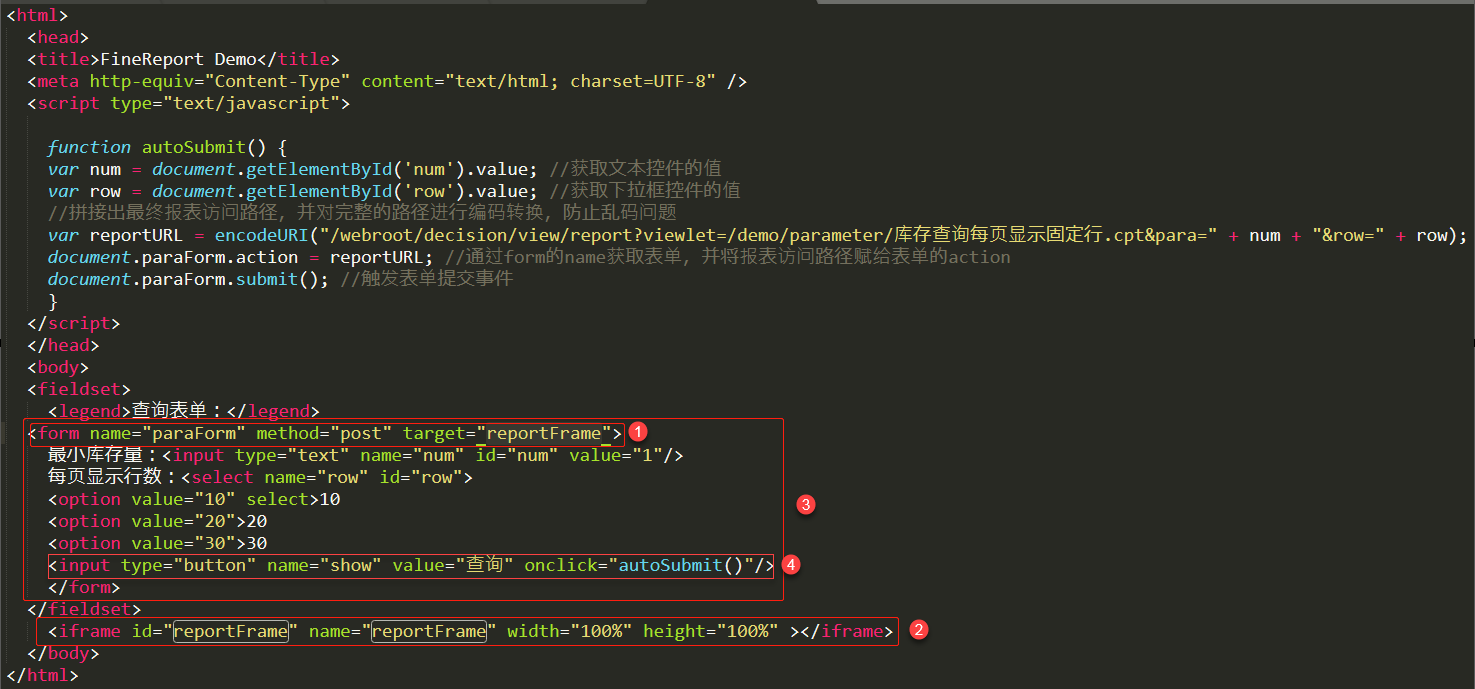Screen dimensions: 1475x689
Task: Click the function autoSubmit() declaration
Action: tap(167, 147)
